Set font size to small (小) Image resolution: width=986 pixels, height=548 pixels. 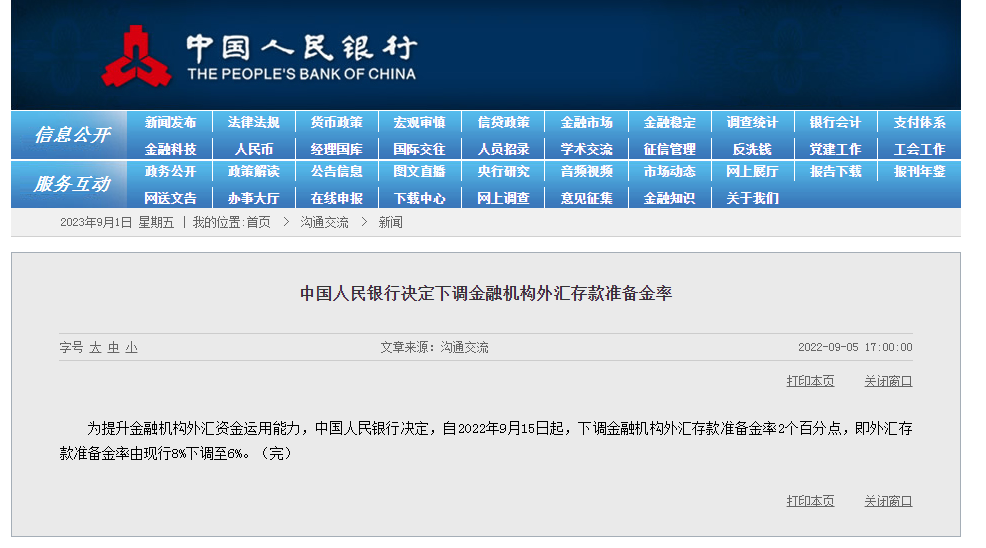click(x=132, y=347)
